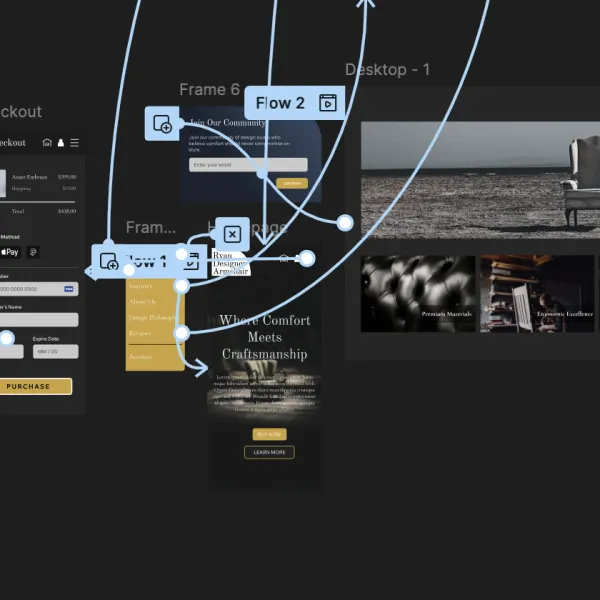Select the Features menu item
Image resolution: width=600 pixels, height=600 pixels.
click(x=140, y=286)
